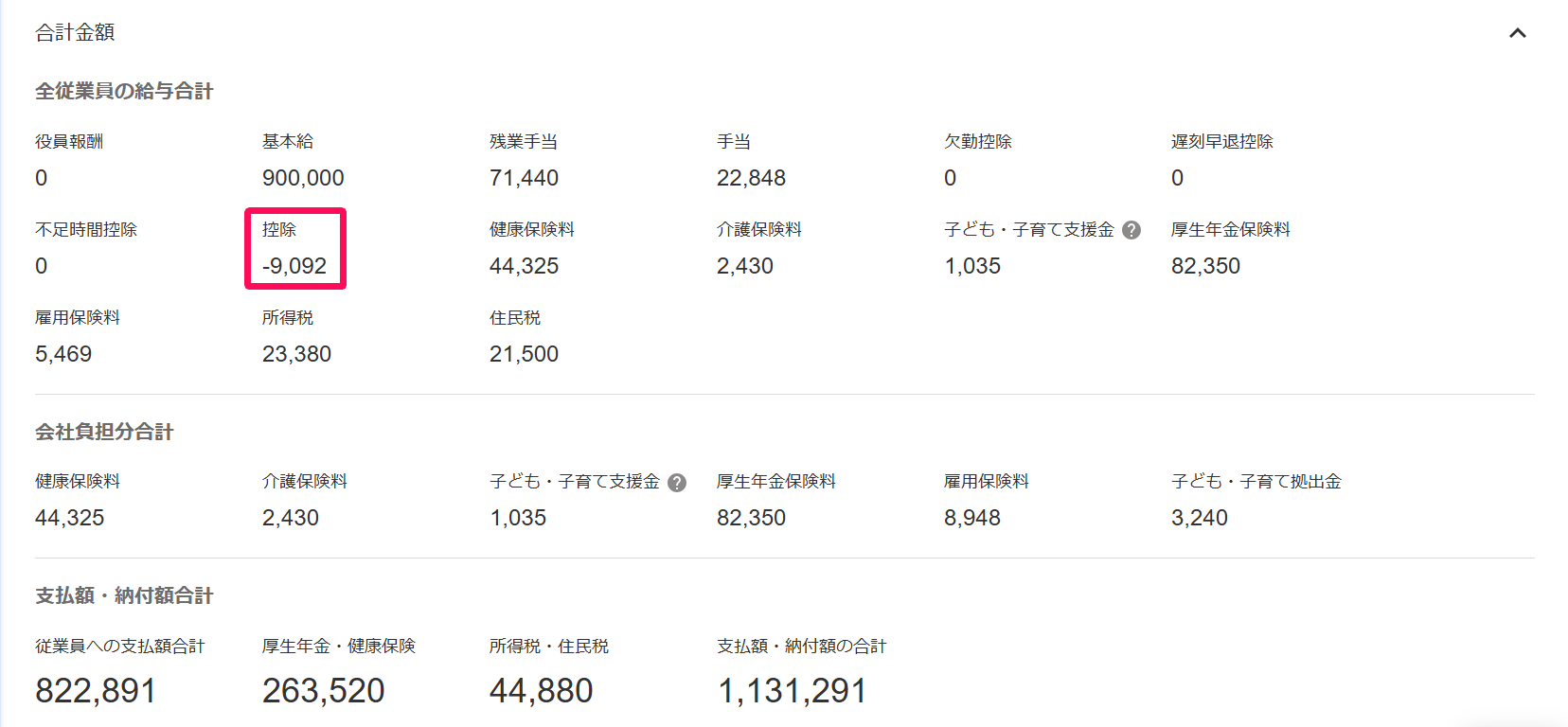Image resolution: width=1568 pixels, height=727 pixels.
Task: Click the 所得税・住民税 value 44,880
Action: point(542,691)
